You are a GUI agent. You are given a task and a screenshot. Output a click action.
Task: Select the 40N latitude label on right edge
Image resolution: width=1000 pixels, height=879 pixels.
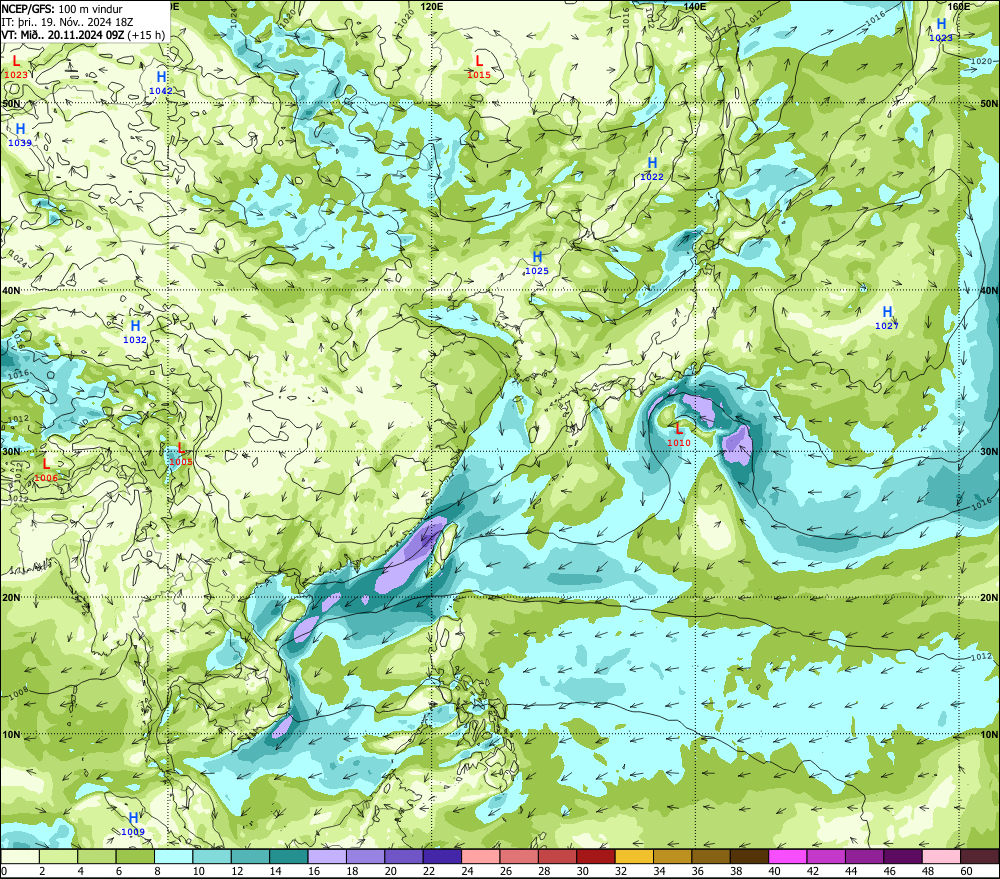989,290
